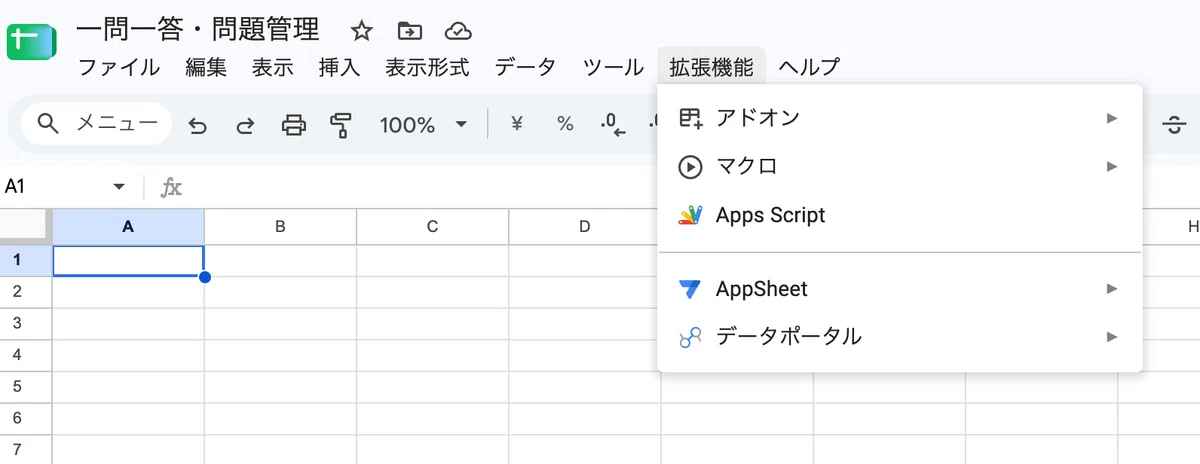Click the move to folder icon

409,31
